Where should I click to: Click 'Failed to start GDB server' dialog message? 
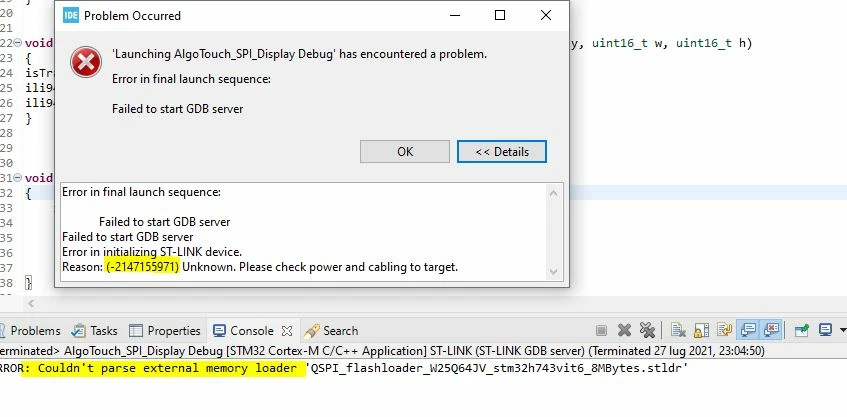click(x=177, y=109)
